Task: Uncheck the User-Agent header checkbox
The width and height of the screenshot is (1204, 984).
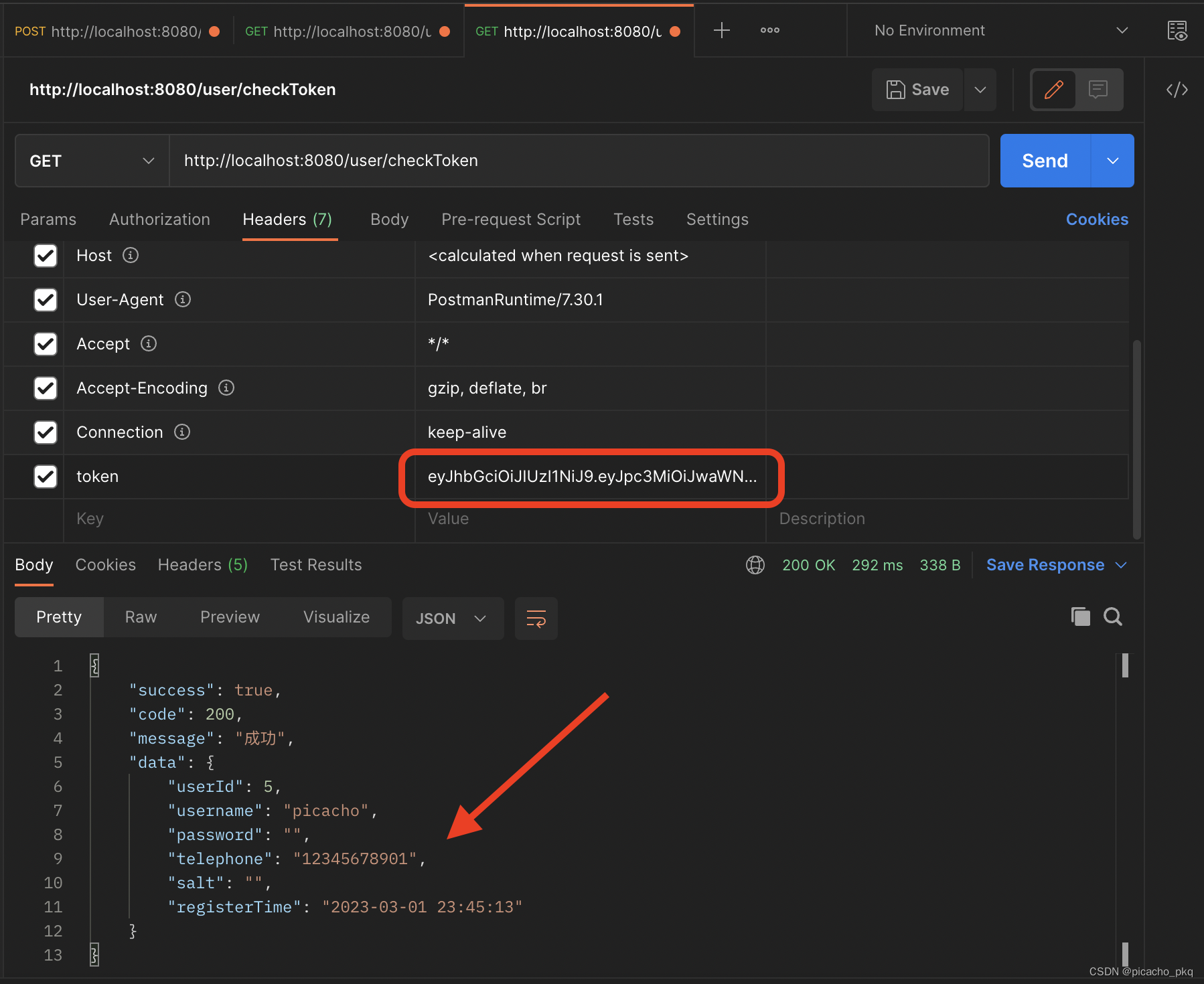Action: (46, 299)
